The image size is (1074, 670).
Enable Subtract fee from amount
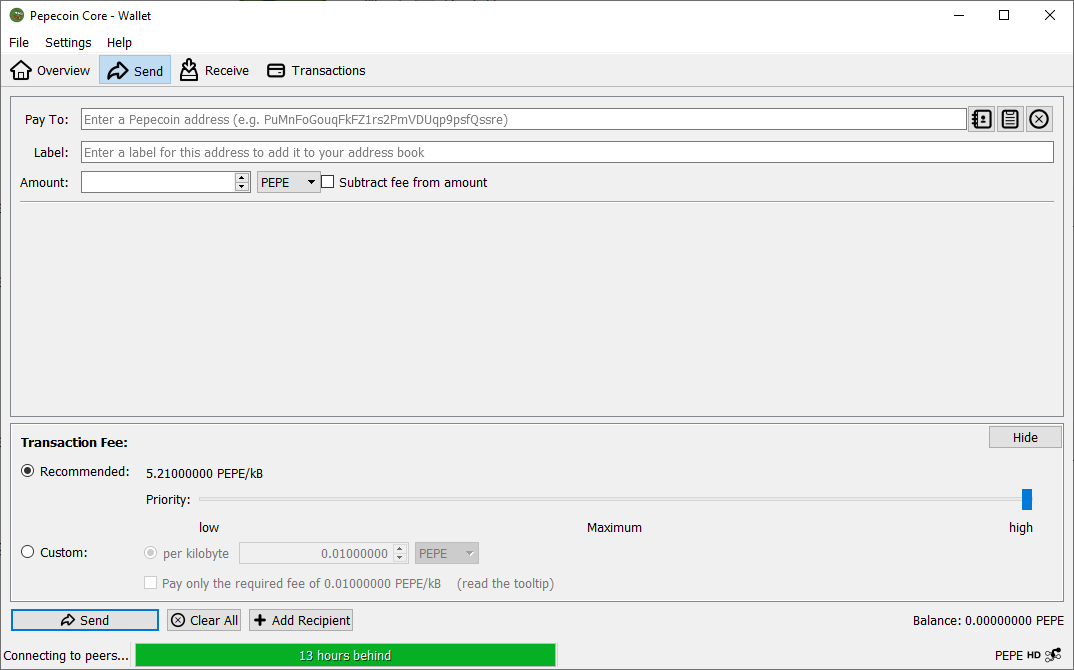327,182
